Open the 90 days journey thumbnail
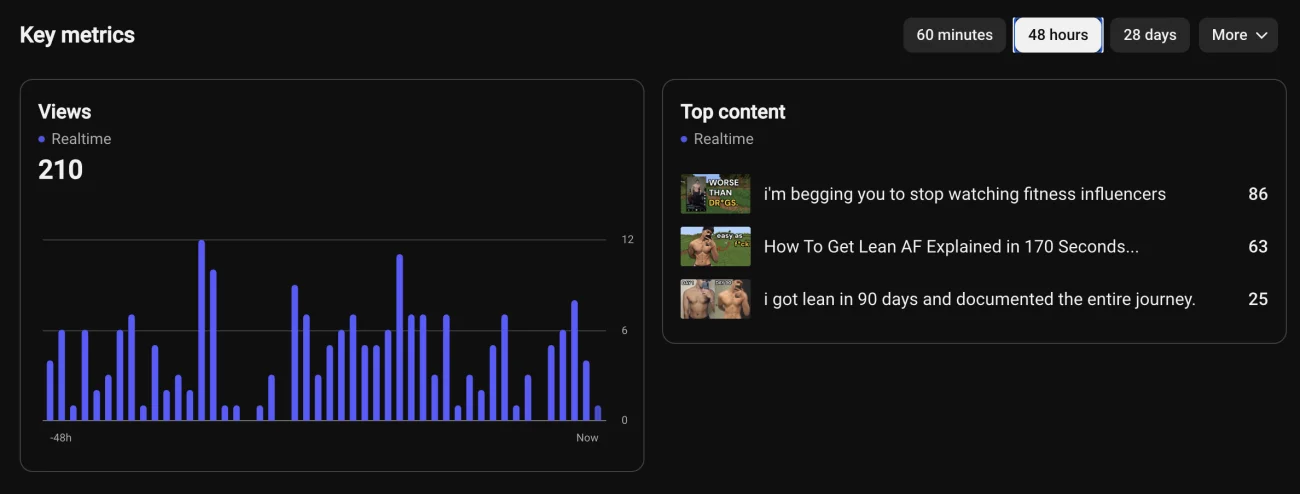The height and width of the screenshot is (494, 1300). click(715, 299)
